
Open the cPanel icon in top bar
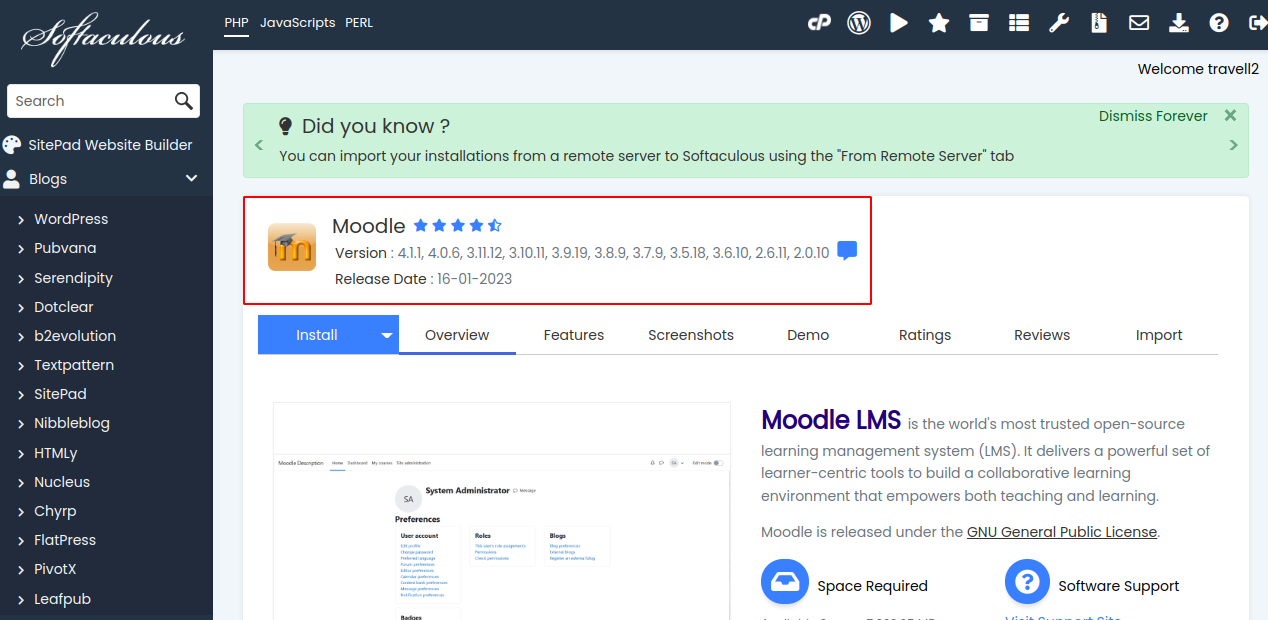(819, 22)
